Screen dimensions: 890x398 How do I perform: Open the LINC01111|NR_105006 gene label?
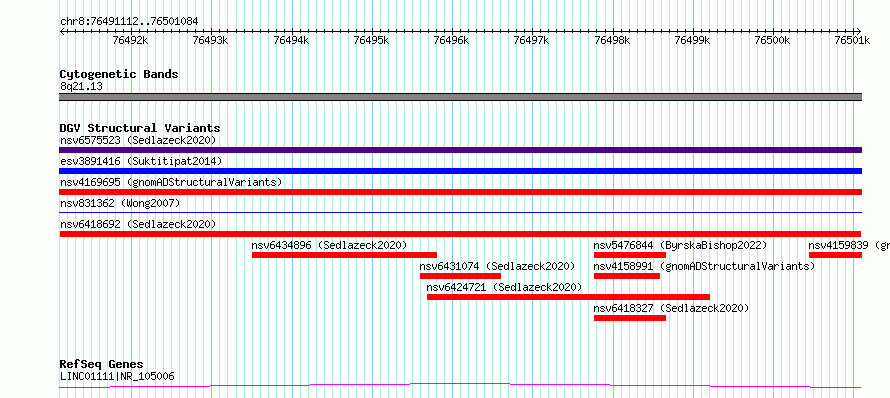117,376
